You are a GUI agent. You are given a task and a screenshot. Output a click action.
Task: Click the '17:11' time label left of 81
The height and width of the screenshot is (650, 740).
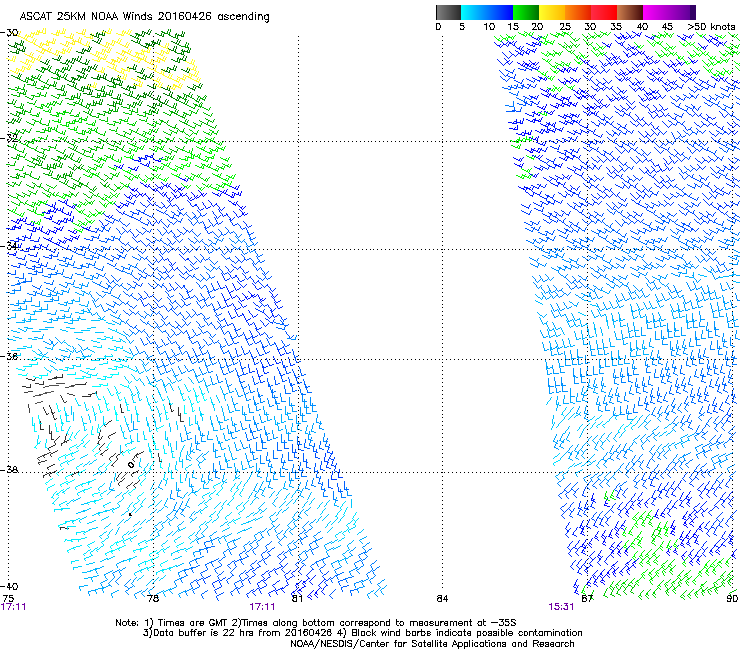pyautogui.click(x=262, y=607)
